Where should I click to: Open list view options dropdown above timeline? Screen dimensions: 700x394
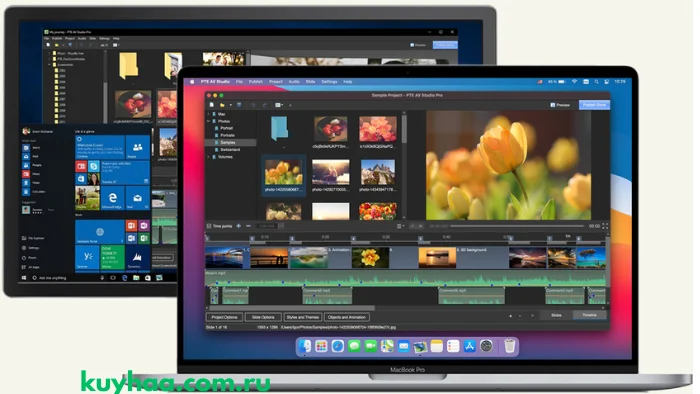pos(400,226)
